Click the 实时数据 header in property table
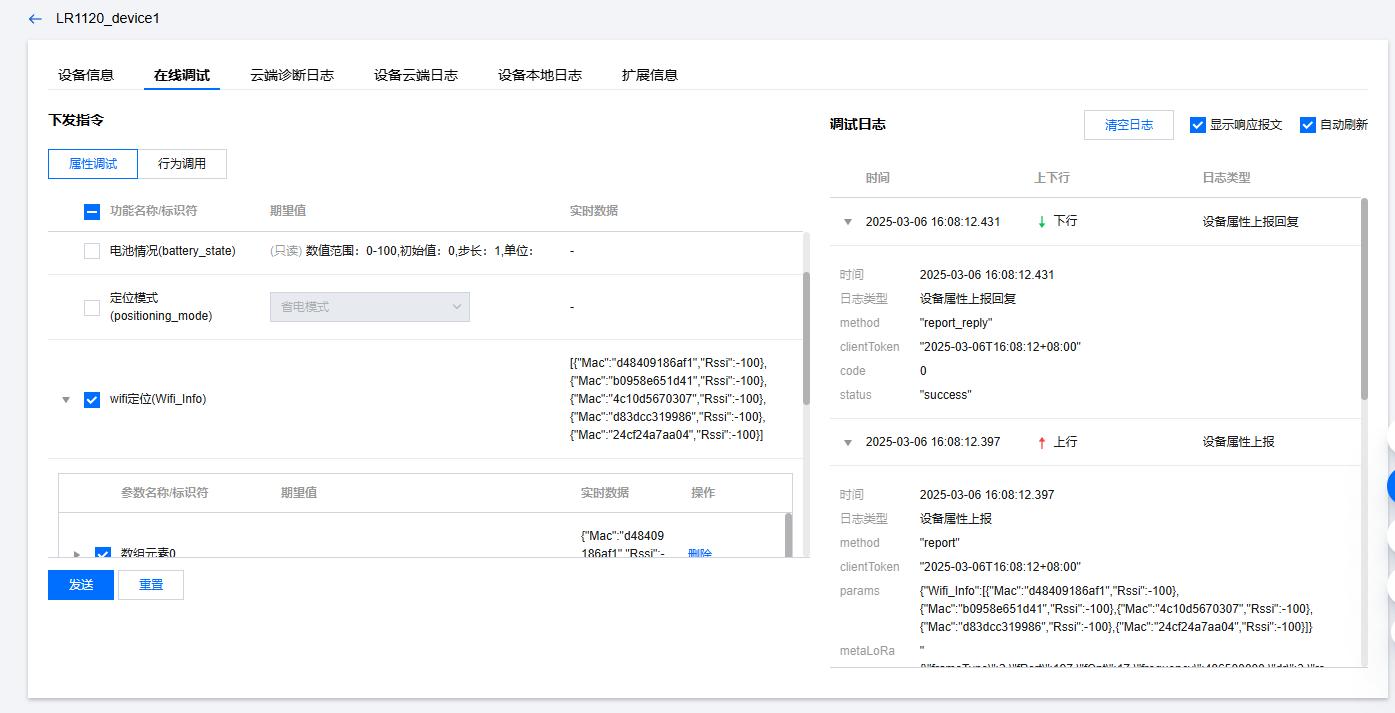1395x713 pixels. [x=594, y=211]
